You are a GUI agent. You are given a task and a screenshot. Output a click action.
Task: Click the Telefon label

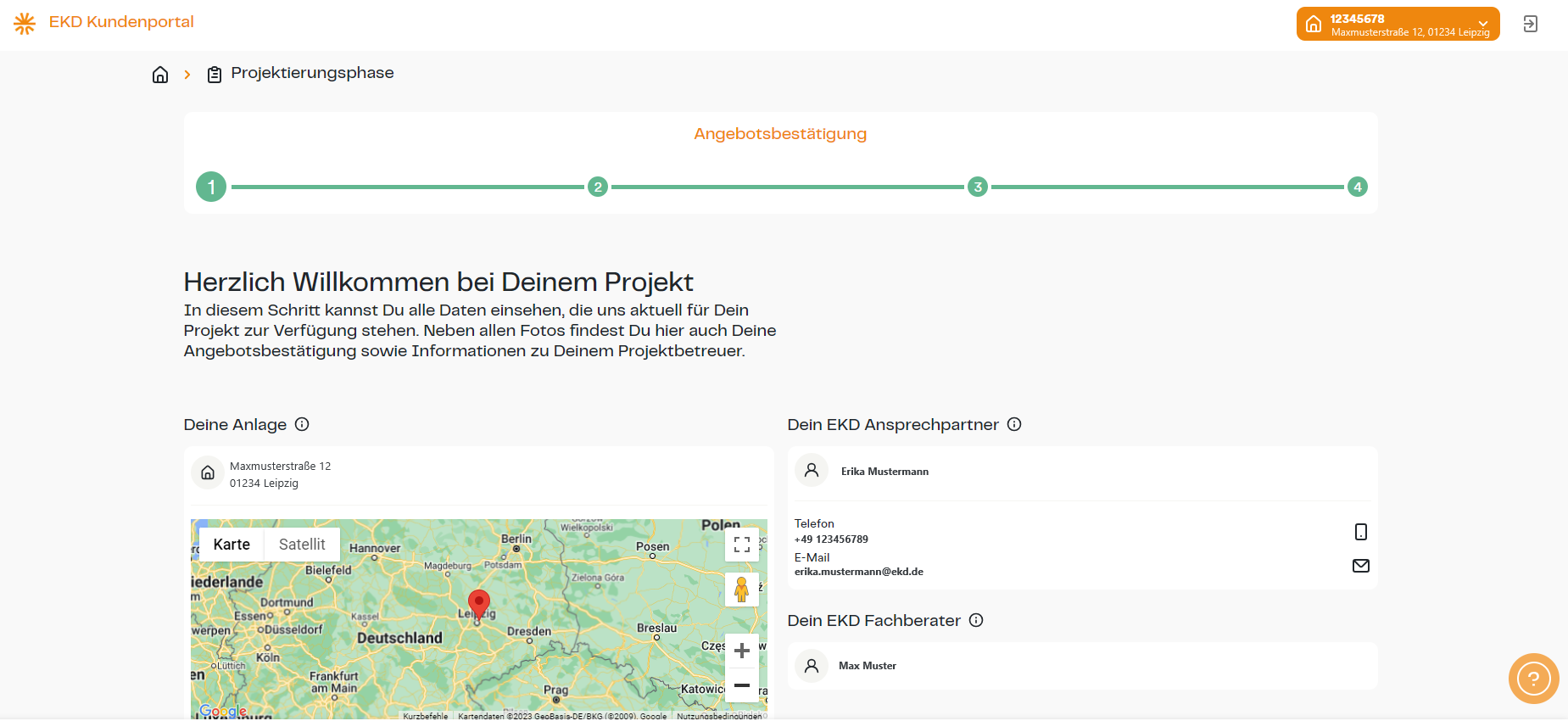814,524
